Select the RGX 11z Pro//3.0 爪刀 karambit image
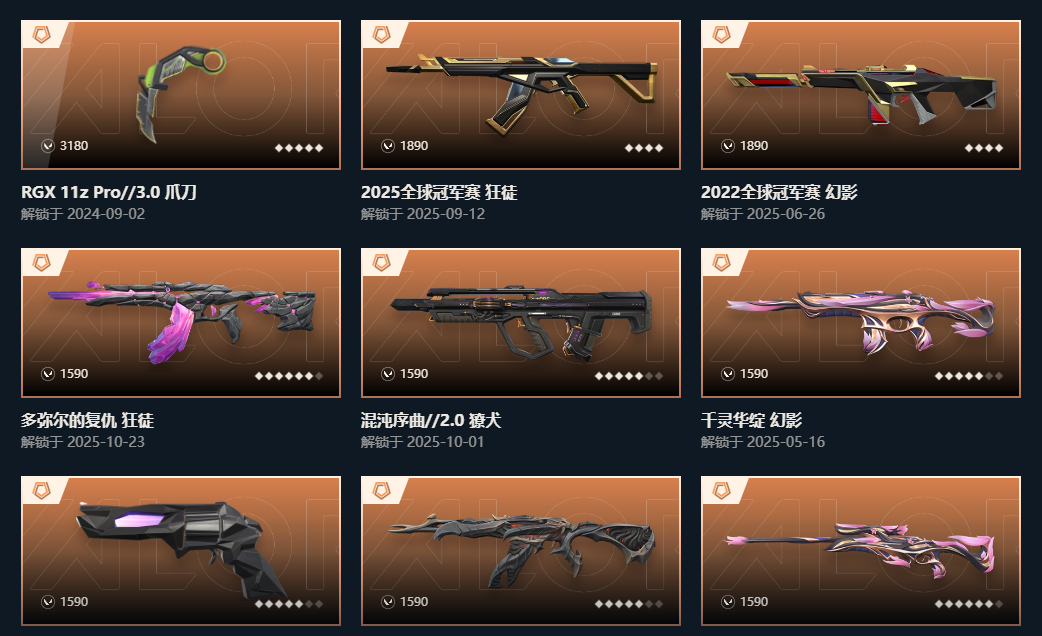 click(181, 93)
